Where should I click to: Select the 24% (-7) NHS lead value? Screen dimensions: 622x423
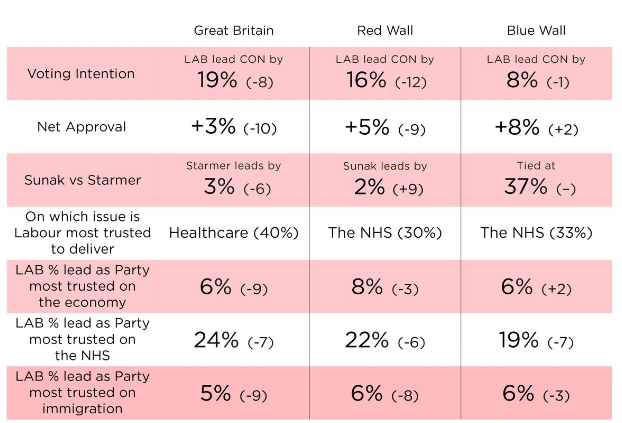[234, 340]
